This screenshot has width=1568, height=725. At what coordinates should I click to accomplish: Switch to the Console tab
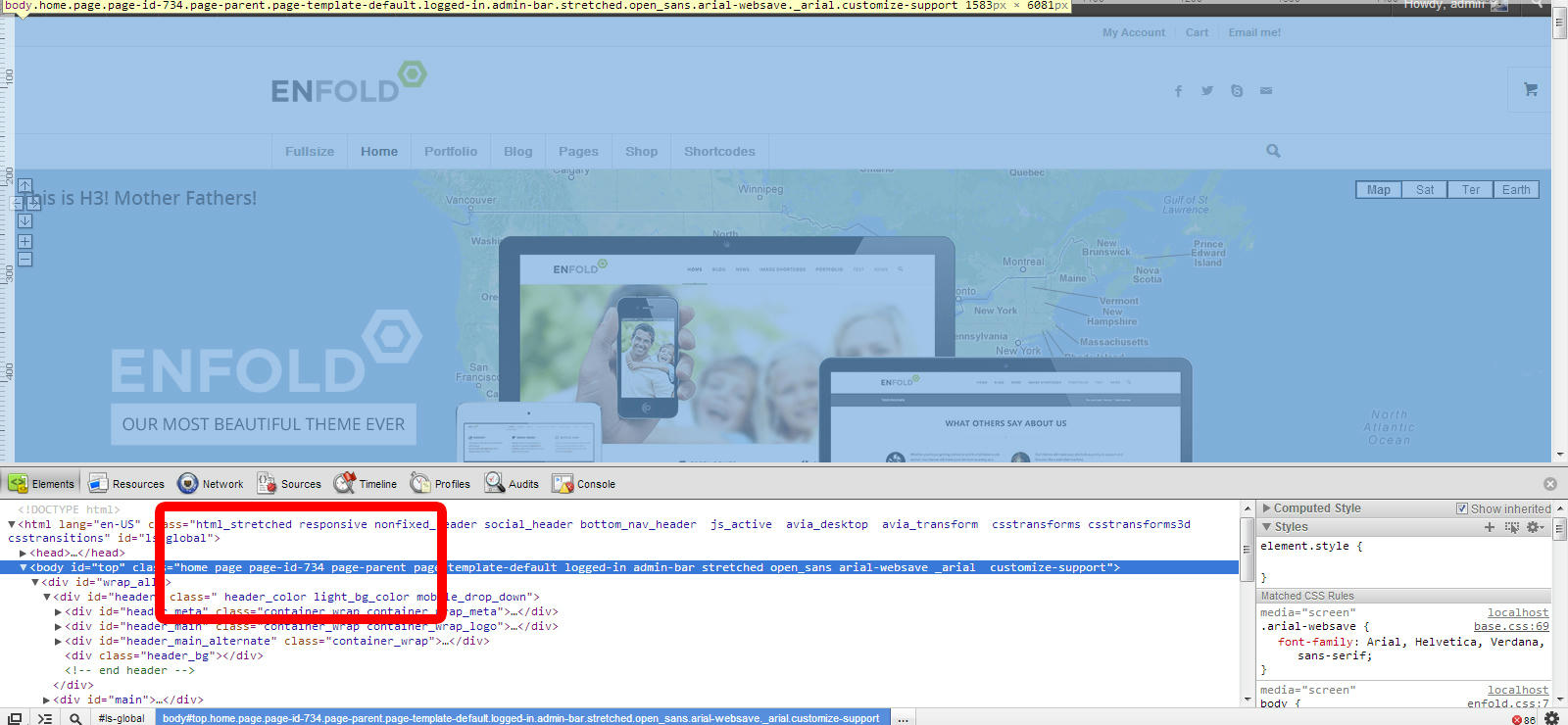point(583,483)
